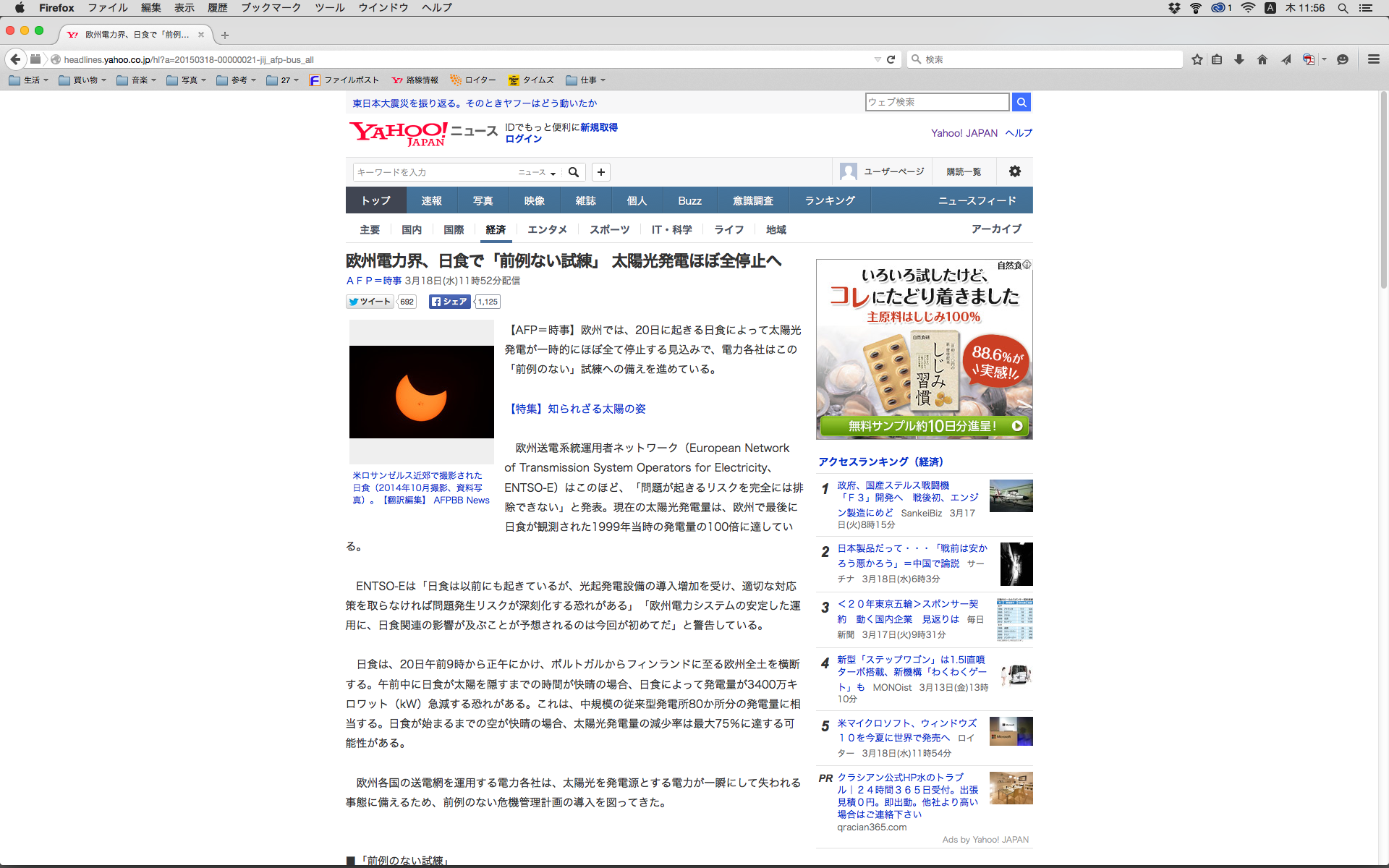Reload the page with the refresh icon
Viewport: 1389px width, 868px height.
[891, 59]
